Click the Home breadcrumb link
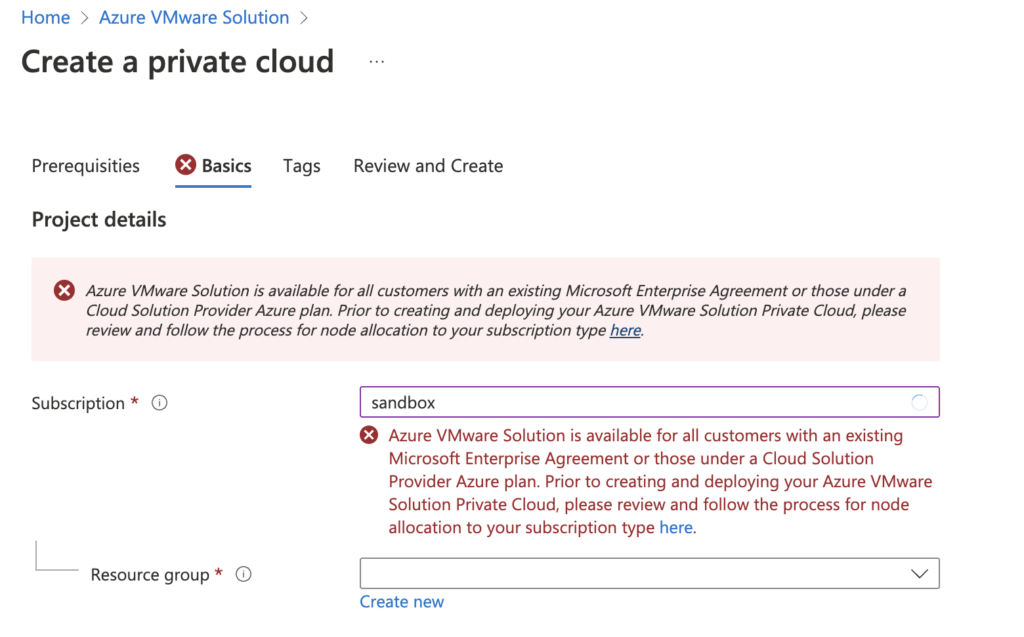1024x637 pixels. pyautogui.click(x=45, y=18)
